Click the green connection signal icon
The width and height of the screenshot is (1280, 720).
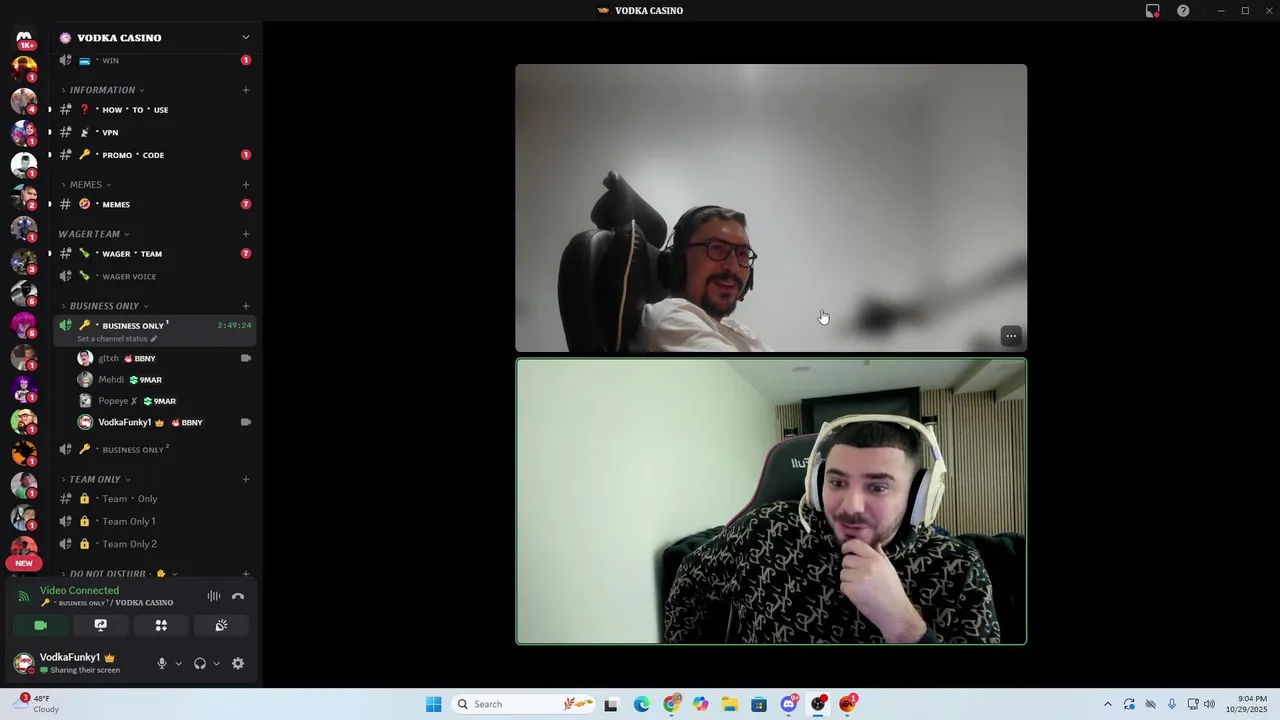point(24,596)
